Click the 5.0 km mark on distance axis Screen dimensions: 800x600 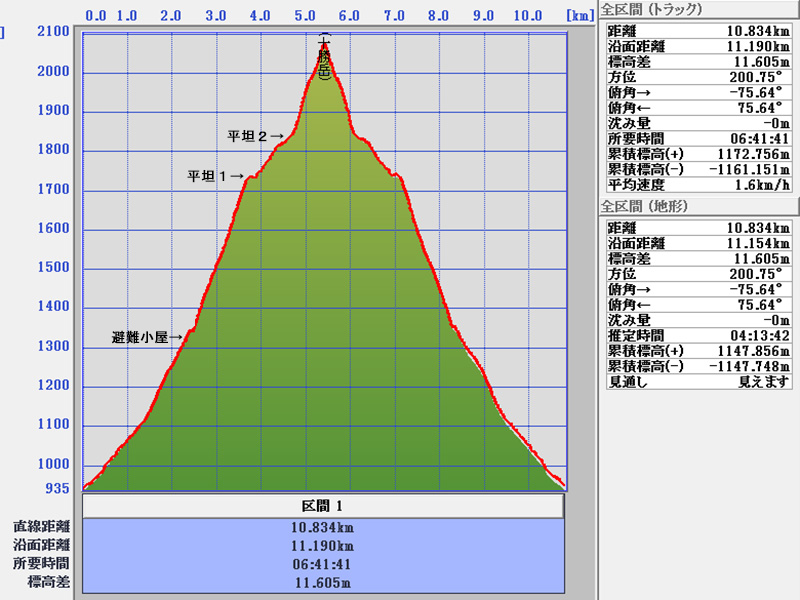pos(305,16)
